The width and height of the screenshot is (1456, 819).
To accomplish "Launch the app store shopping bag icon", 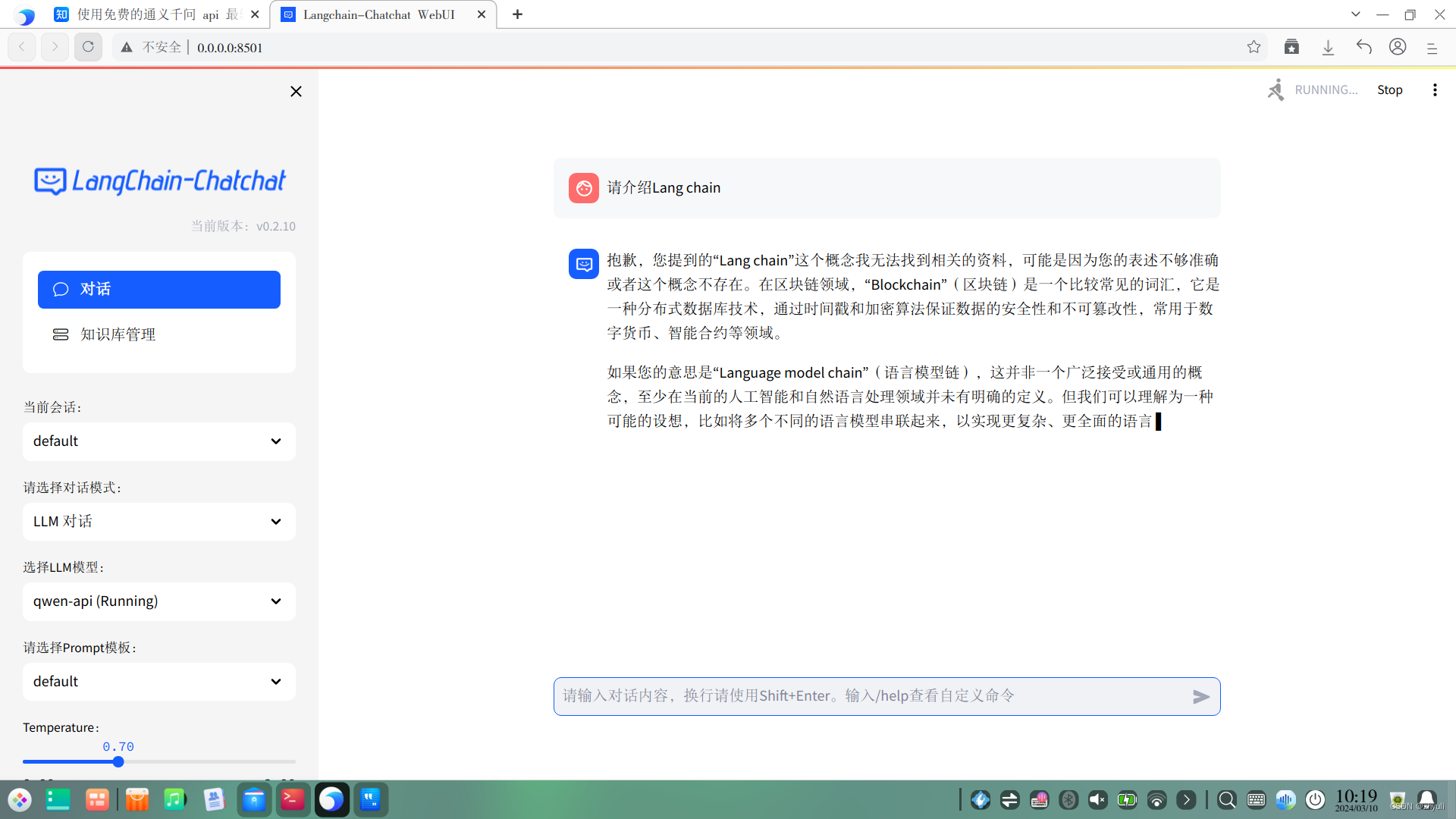I will [x=137, y=800].
